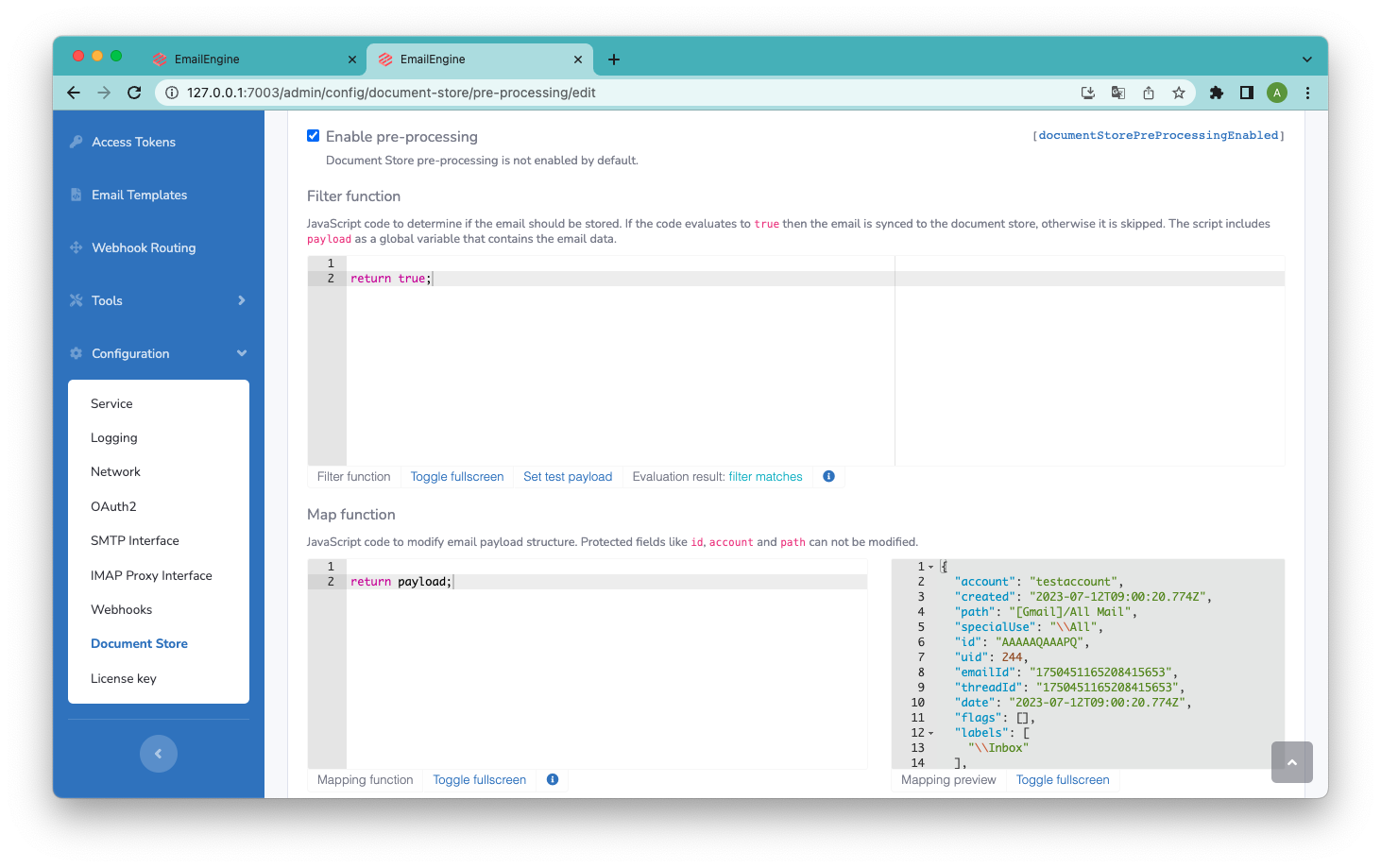
Task: Open the tab search dropdown arrow
Action: (x=1307, y=60)
